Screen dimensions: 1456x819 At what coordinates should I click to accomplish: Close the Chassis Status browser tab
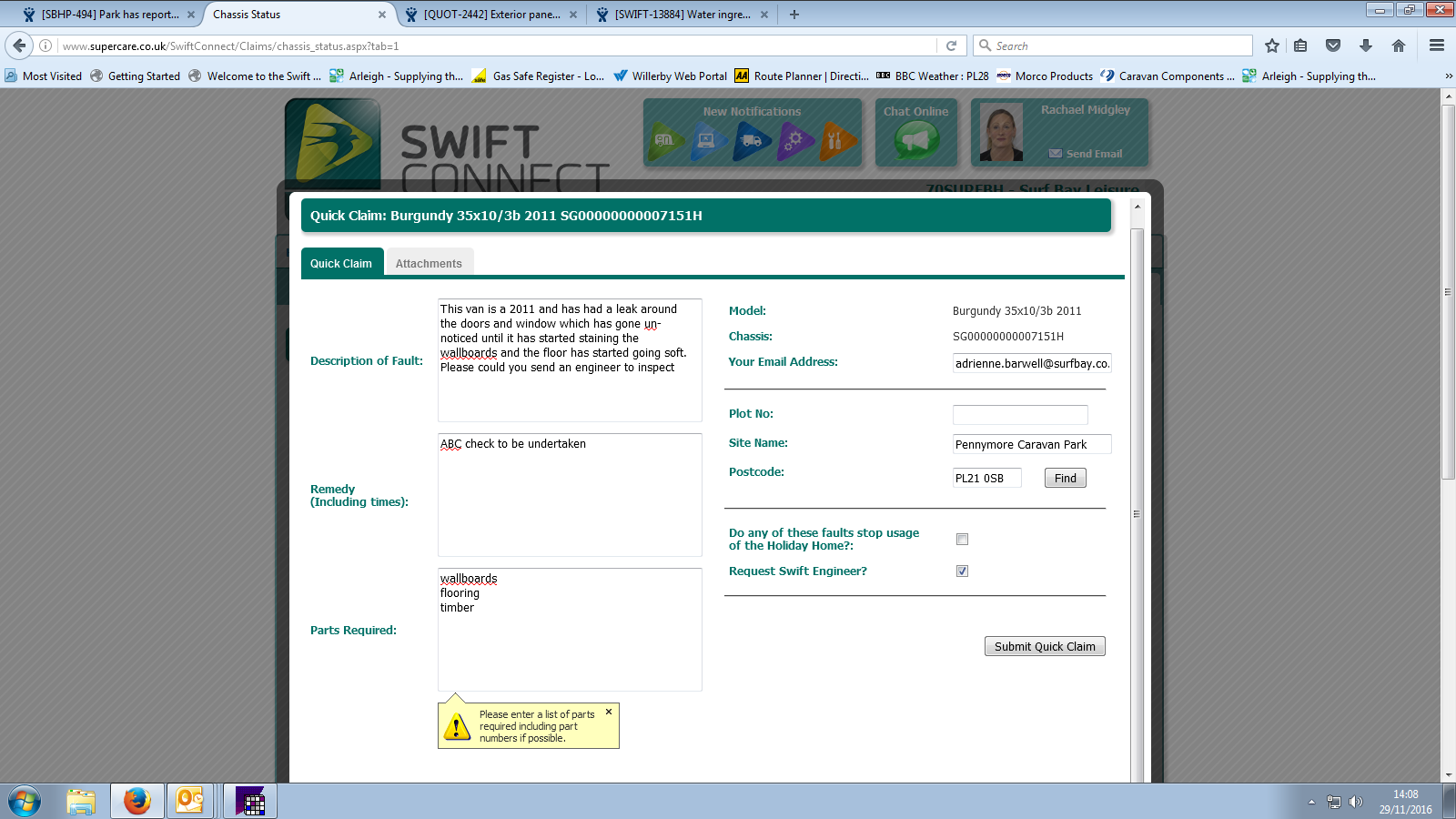(x=382, y=15)
